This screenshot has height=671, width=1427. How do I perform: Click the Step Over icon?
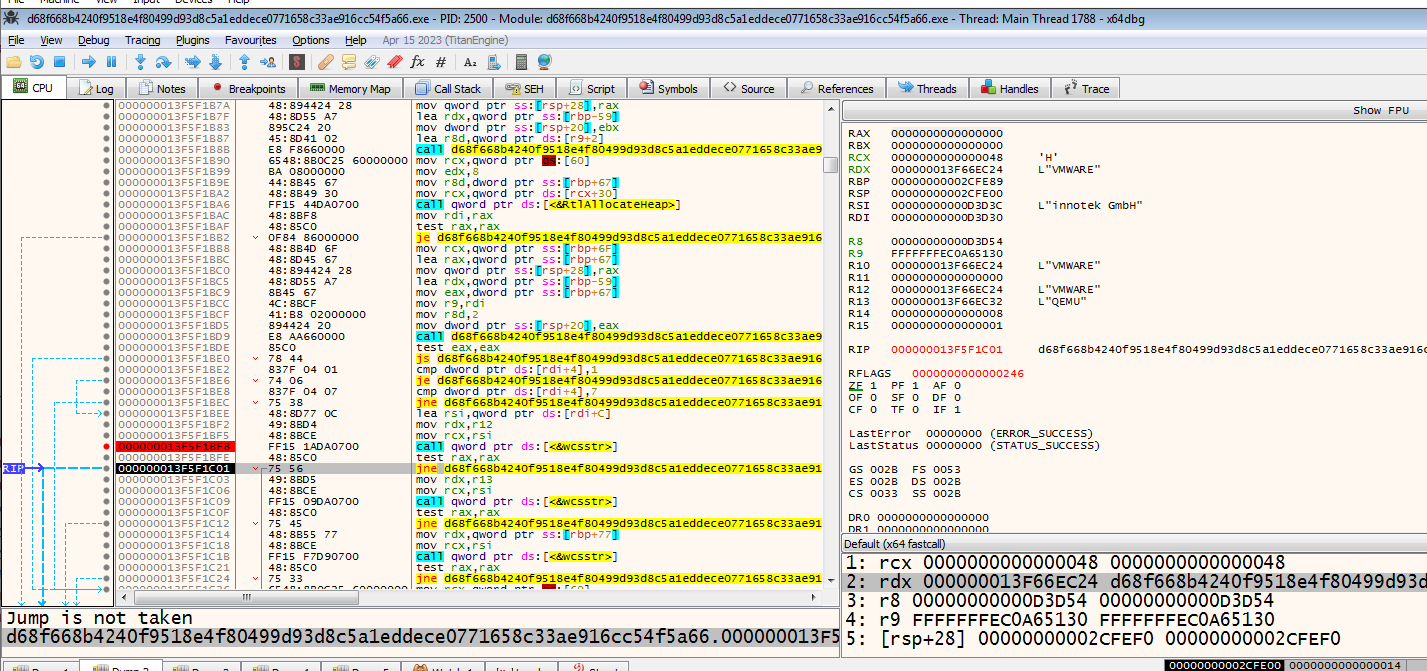[x=162, y=62]
